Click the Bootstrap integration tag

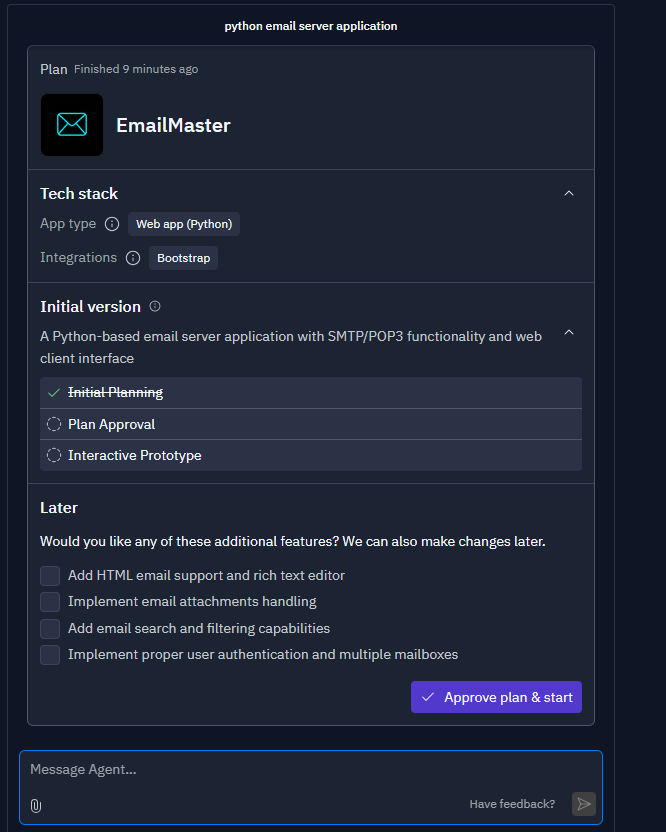click(x=183, y=258)
